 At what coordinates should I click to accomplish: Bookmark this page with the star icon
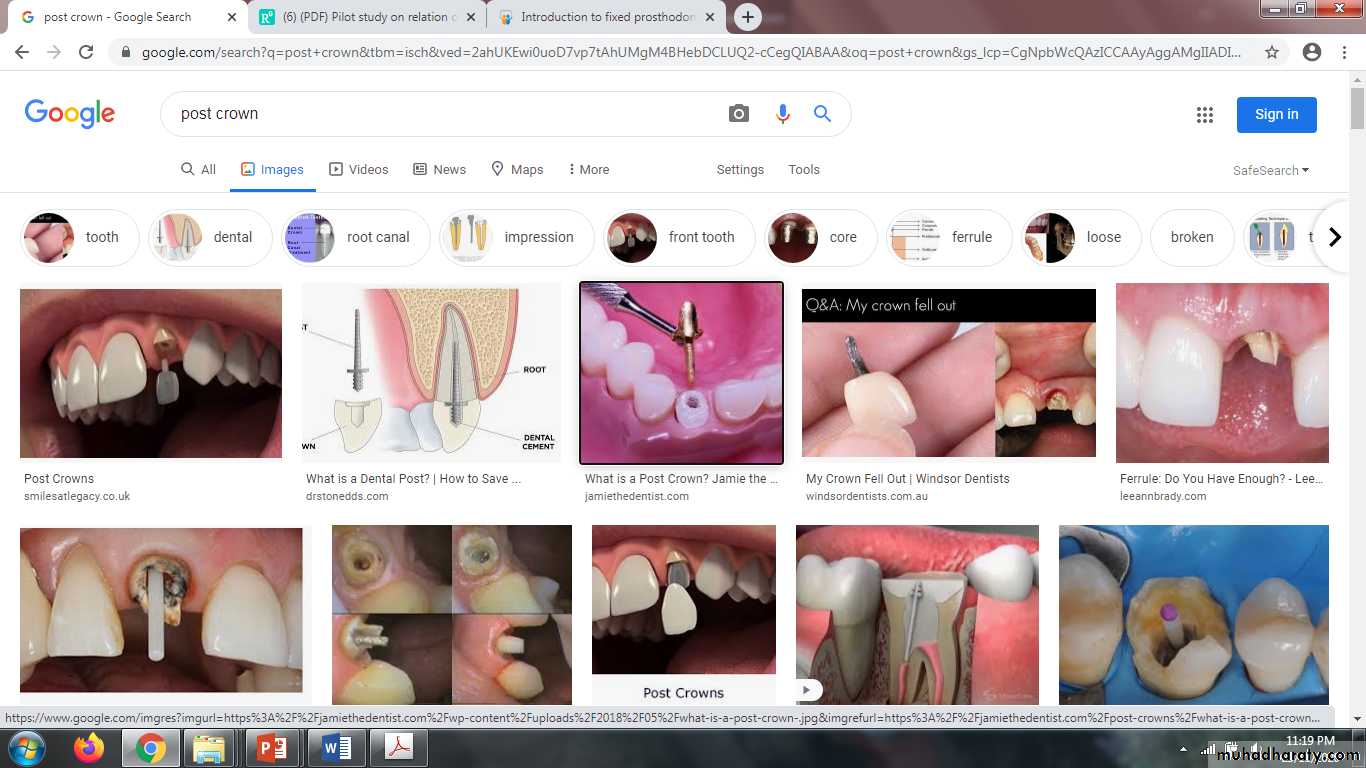[x=1271, y=52]
